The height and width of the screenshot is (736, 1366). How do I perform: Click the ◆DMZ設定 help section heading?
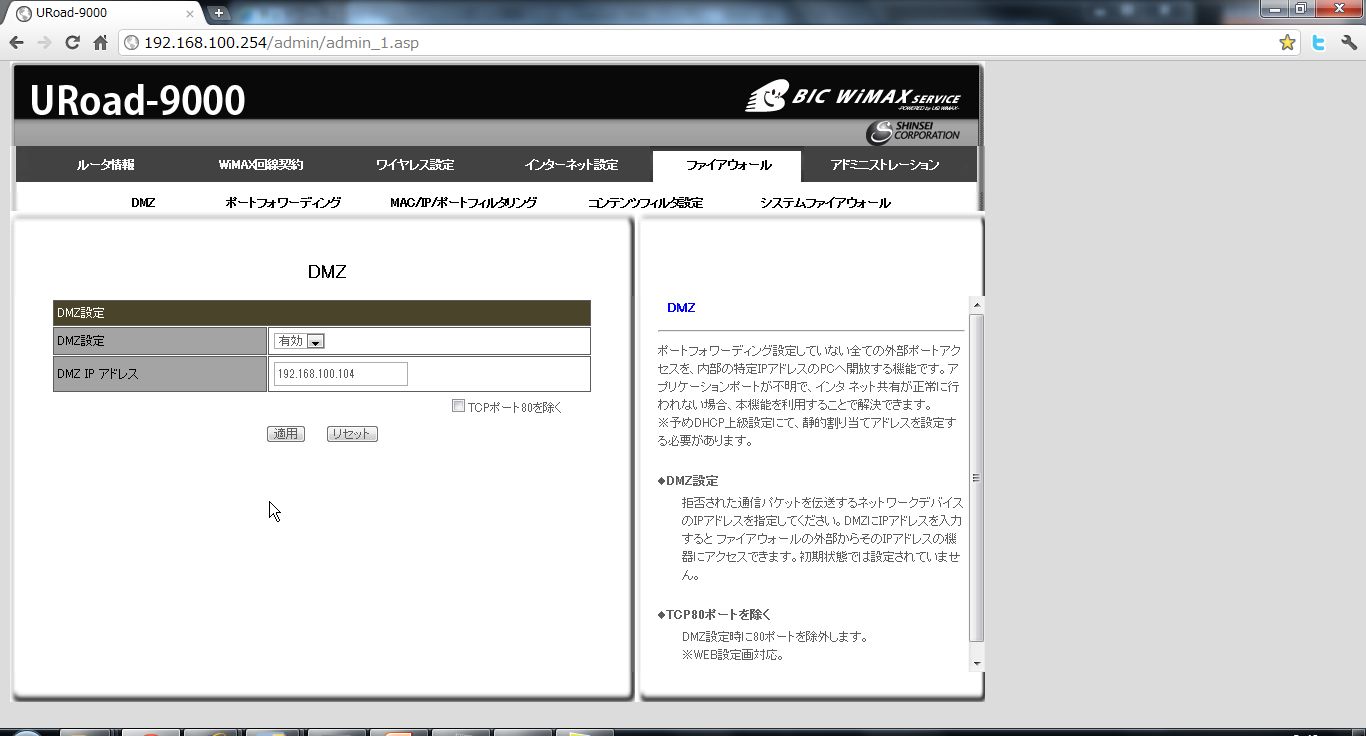(x=688, y=481)
